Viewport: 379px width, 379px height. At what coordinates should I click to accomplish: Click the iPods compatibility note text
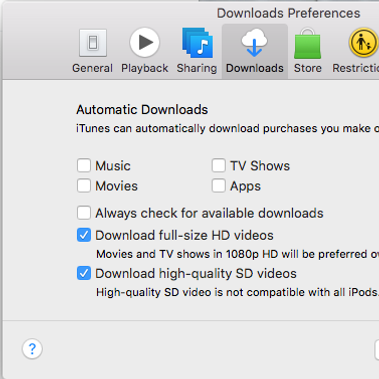(237, 292)
